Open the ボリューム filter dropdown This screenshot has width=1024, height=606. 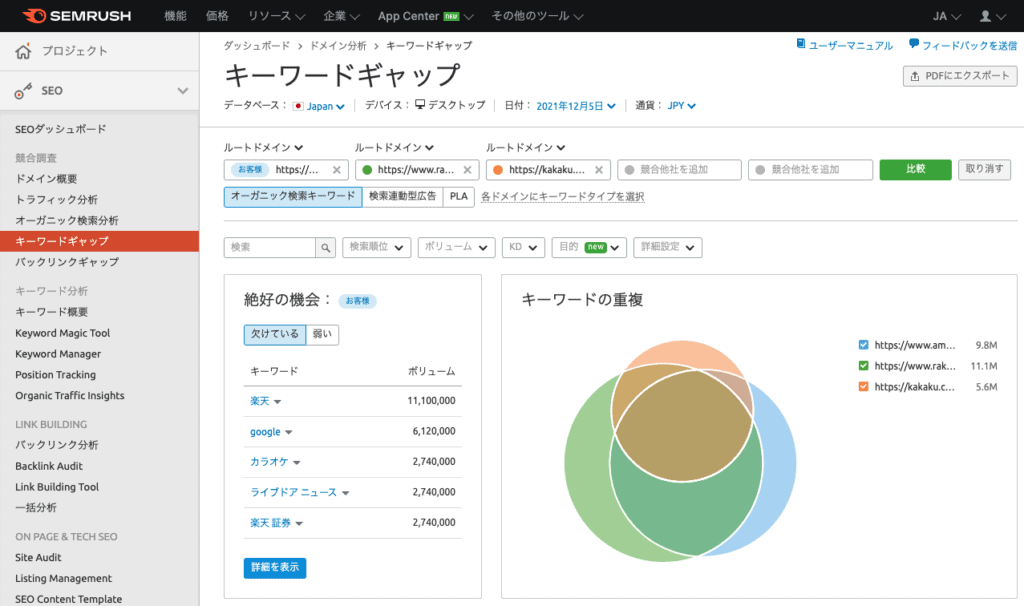pyautogui.click(x=456, y=247)
